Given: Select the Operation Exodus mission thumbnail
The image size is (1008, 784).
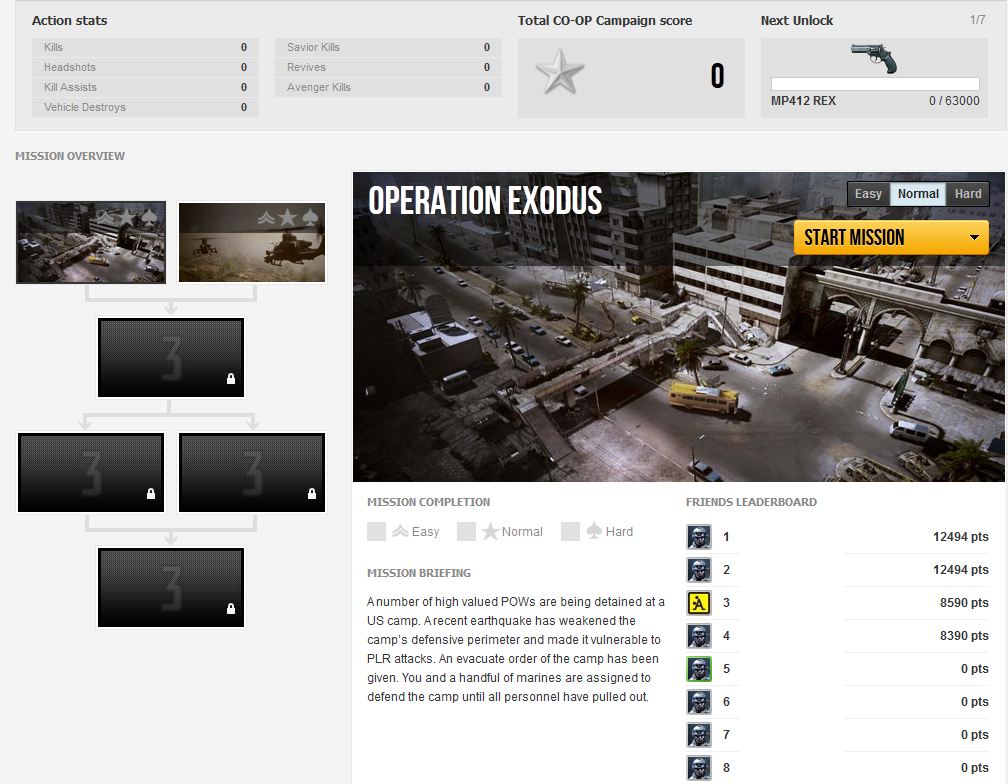Looking at the screenshot, I should [x=91, y=242].
